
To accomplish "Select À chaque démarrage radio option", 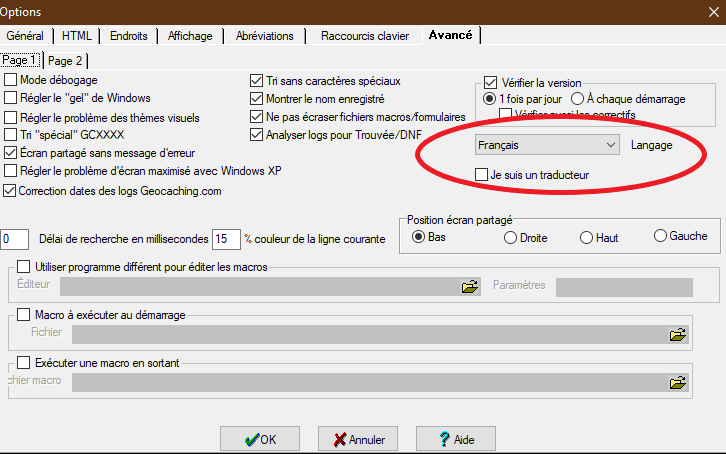I will click(x=578, y=99).
